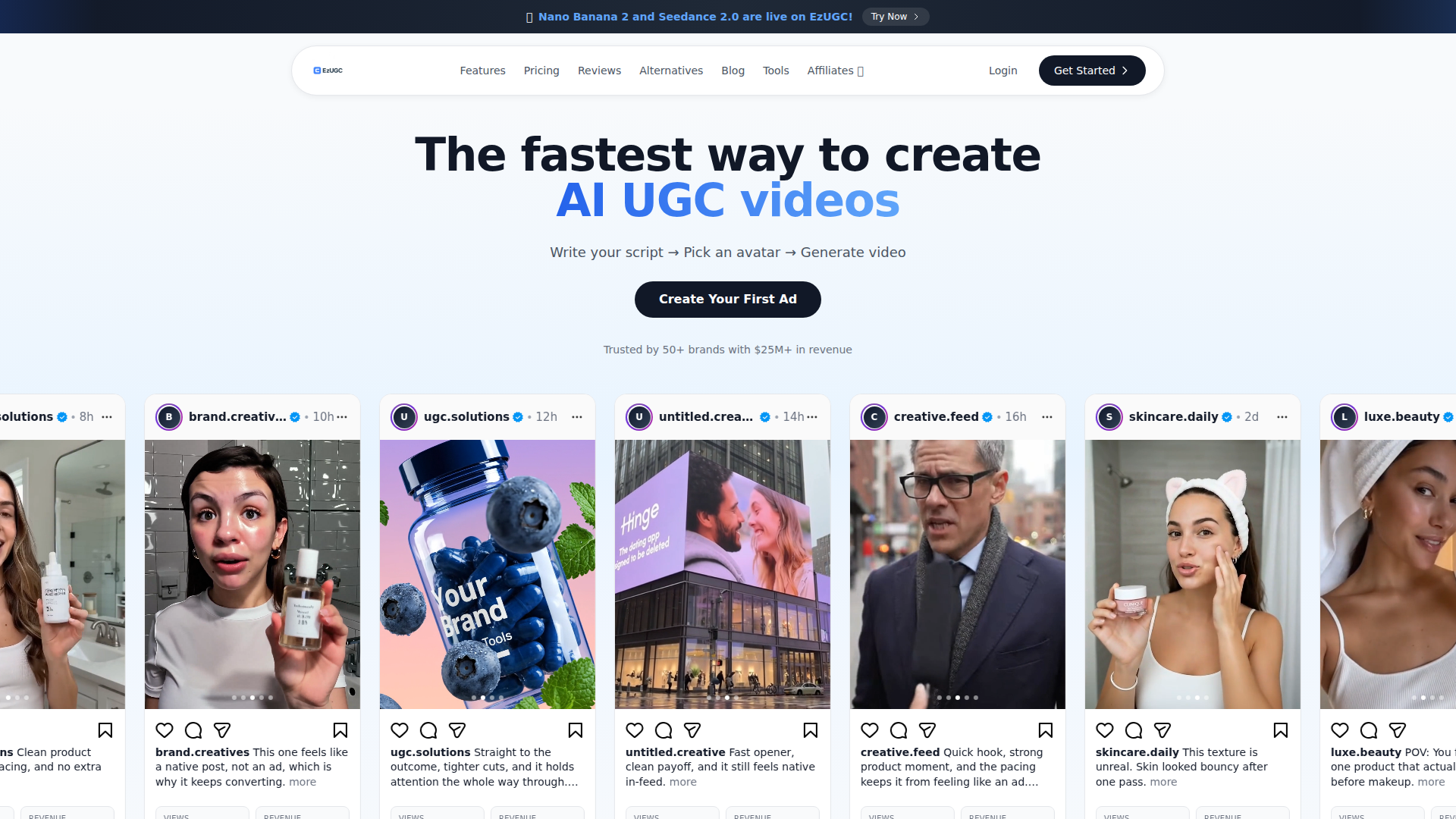This screenshot has height=819, width=1456.
Task: Click share icon on brand.creatives post
Action: coord(222,730)
